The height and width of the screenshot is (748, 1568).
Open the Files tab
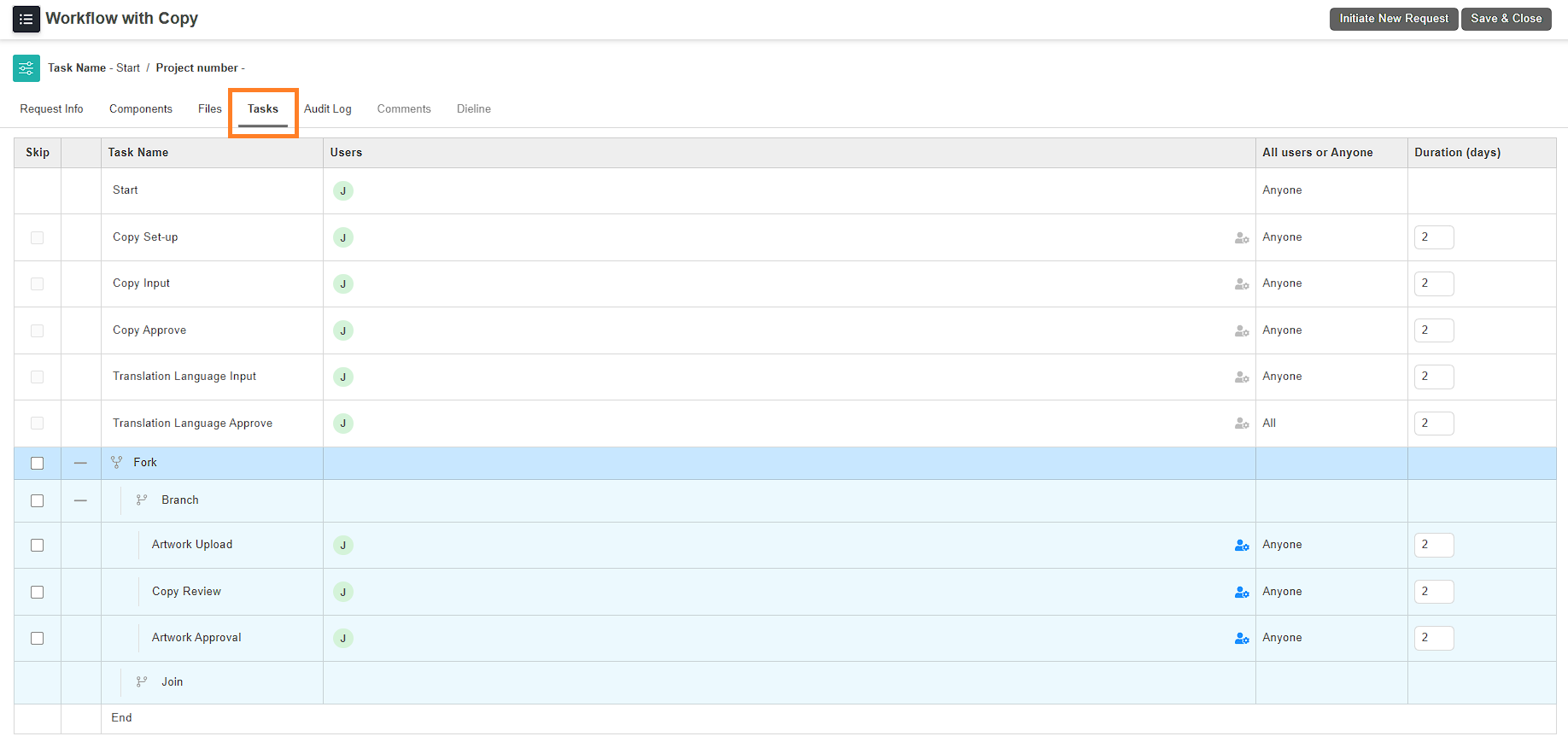click(x=210, y=109)
